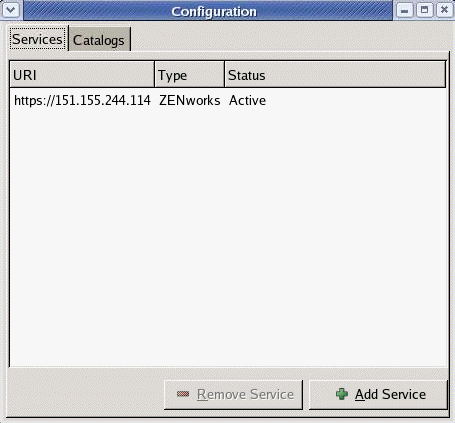Sort by the Status column header
Screen dimensions: 455x423
click(335, 74)
